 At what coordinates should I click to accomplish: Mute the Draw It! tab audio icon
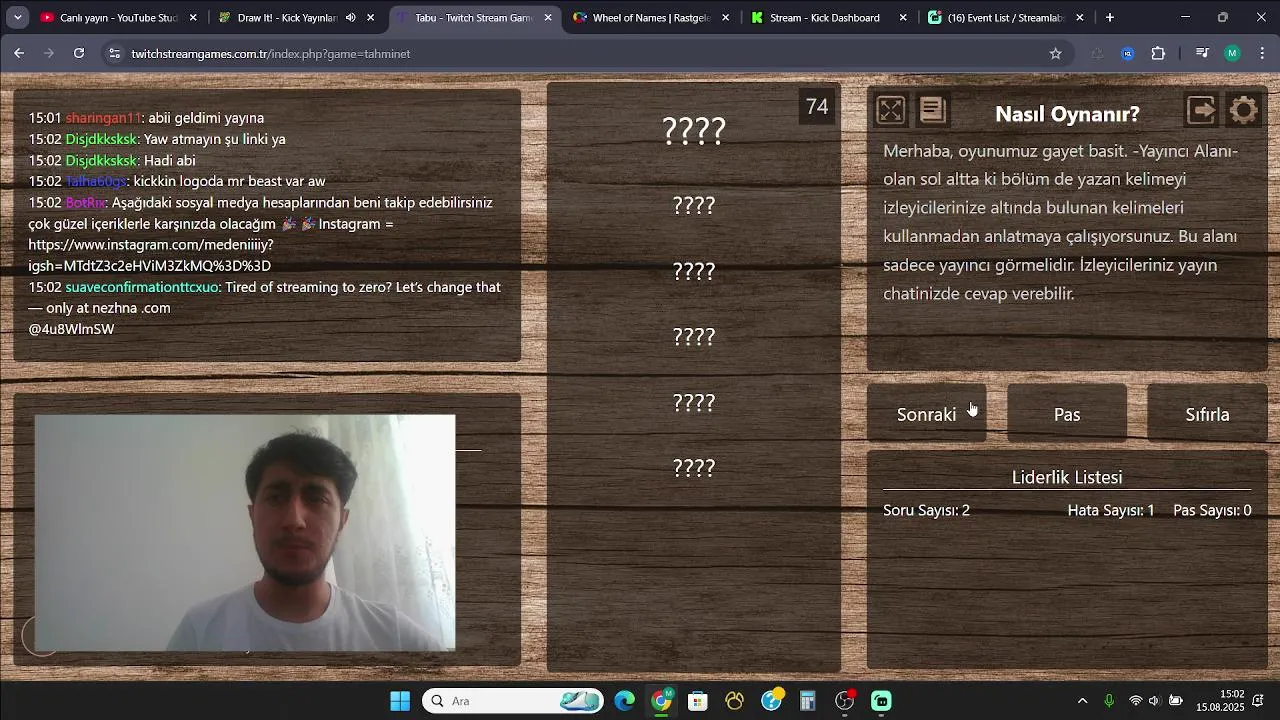tap(350, 18)
